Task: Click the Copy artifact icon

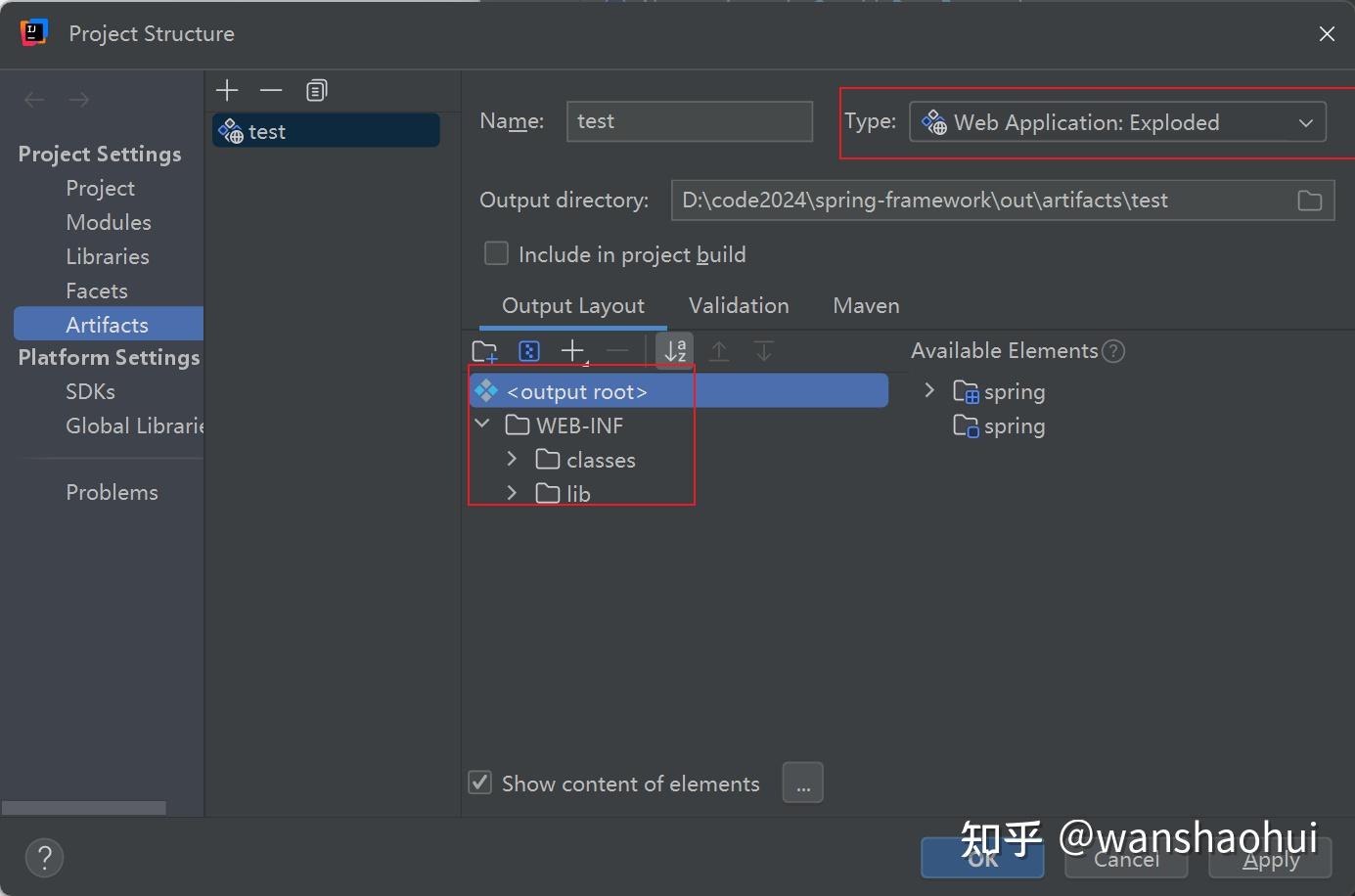Action: 271,90
